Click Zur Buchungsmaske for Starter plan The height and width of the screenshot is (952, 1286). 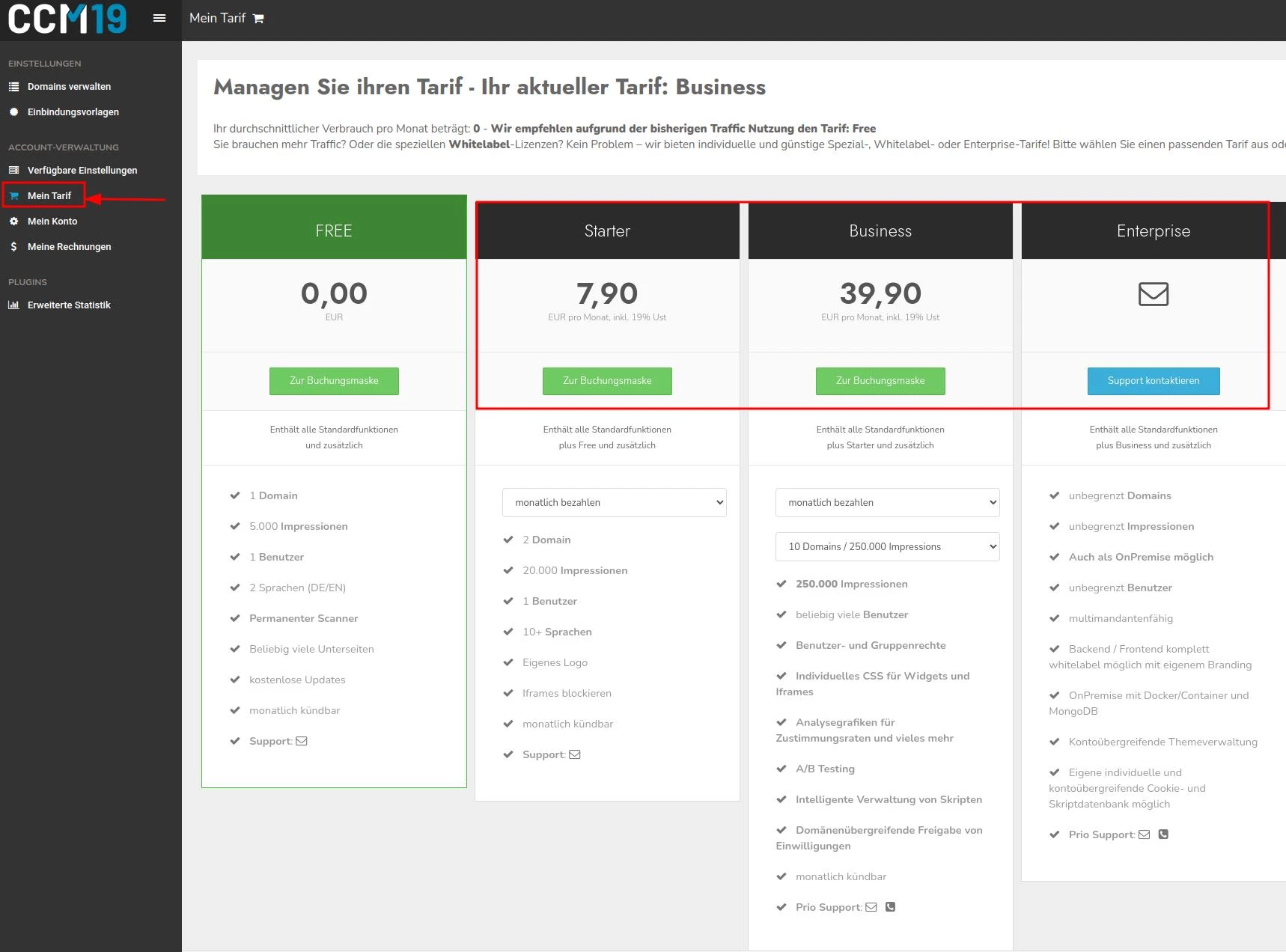[607, 381]
